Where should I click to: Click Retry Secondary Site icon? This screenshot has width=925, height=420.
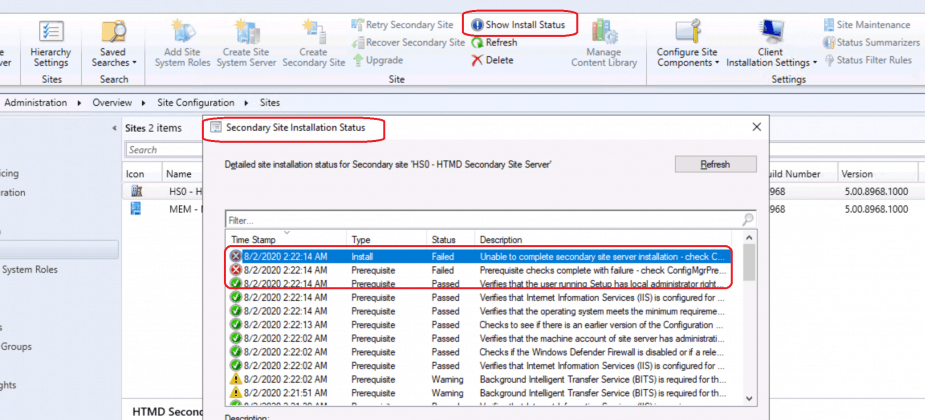click(360, 24)
